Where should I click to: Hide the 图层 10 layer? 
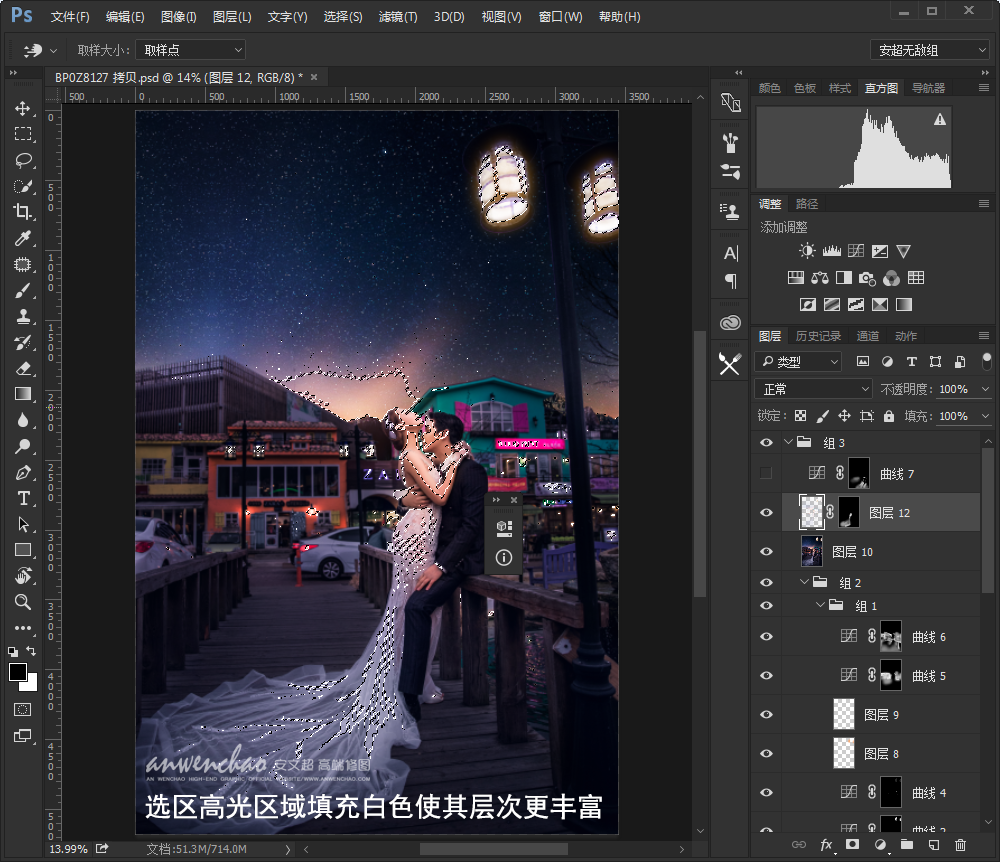(x=767, y=552)
